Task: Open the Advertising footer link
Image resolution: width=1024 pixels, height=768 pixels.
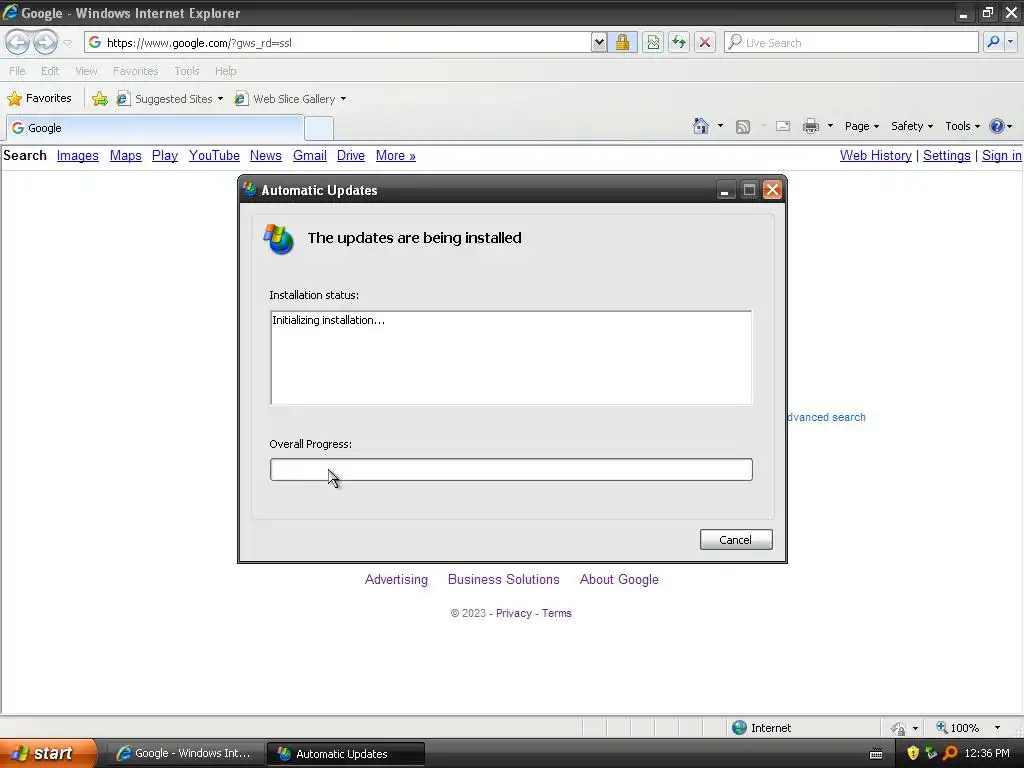Action: point(396,579)
